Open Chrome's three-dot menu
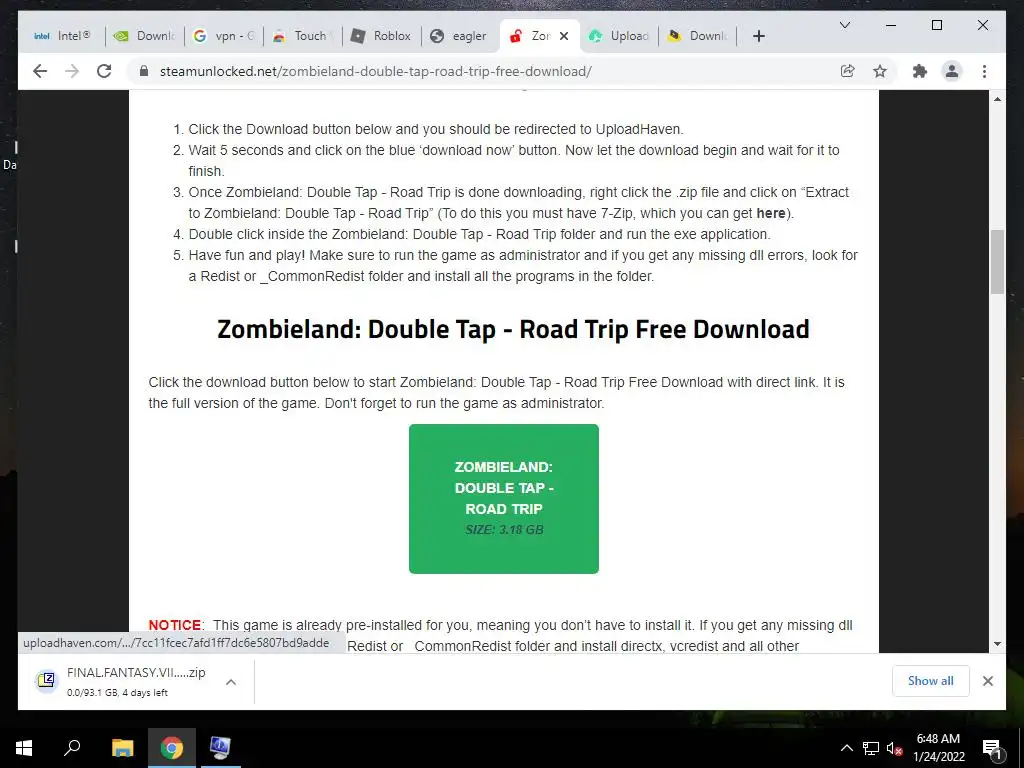Image resolution: width=1024 pixels, height=768 pixels. pos(984,71)
